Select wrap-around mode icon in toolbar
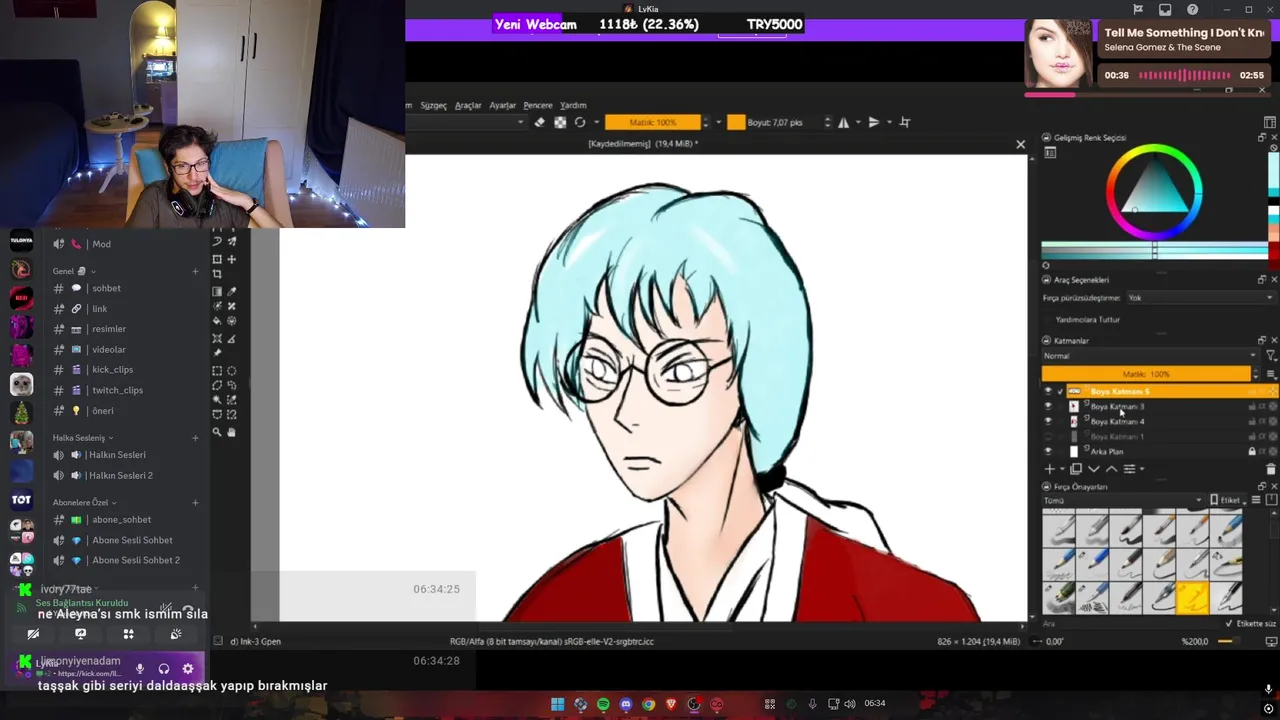Viewport: 1280px width, 720px height. pos(905,122)
